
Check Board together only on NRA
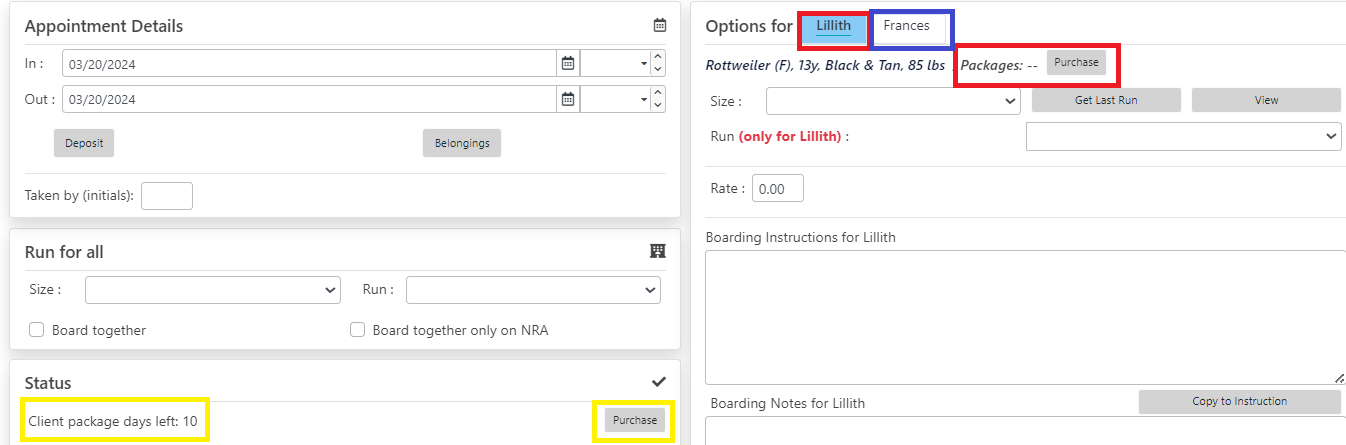coord(357,330)
